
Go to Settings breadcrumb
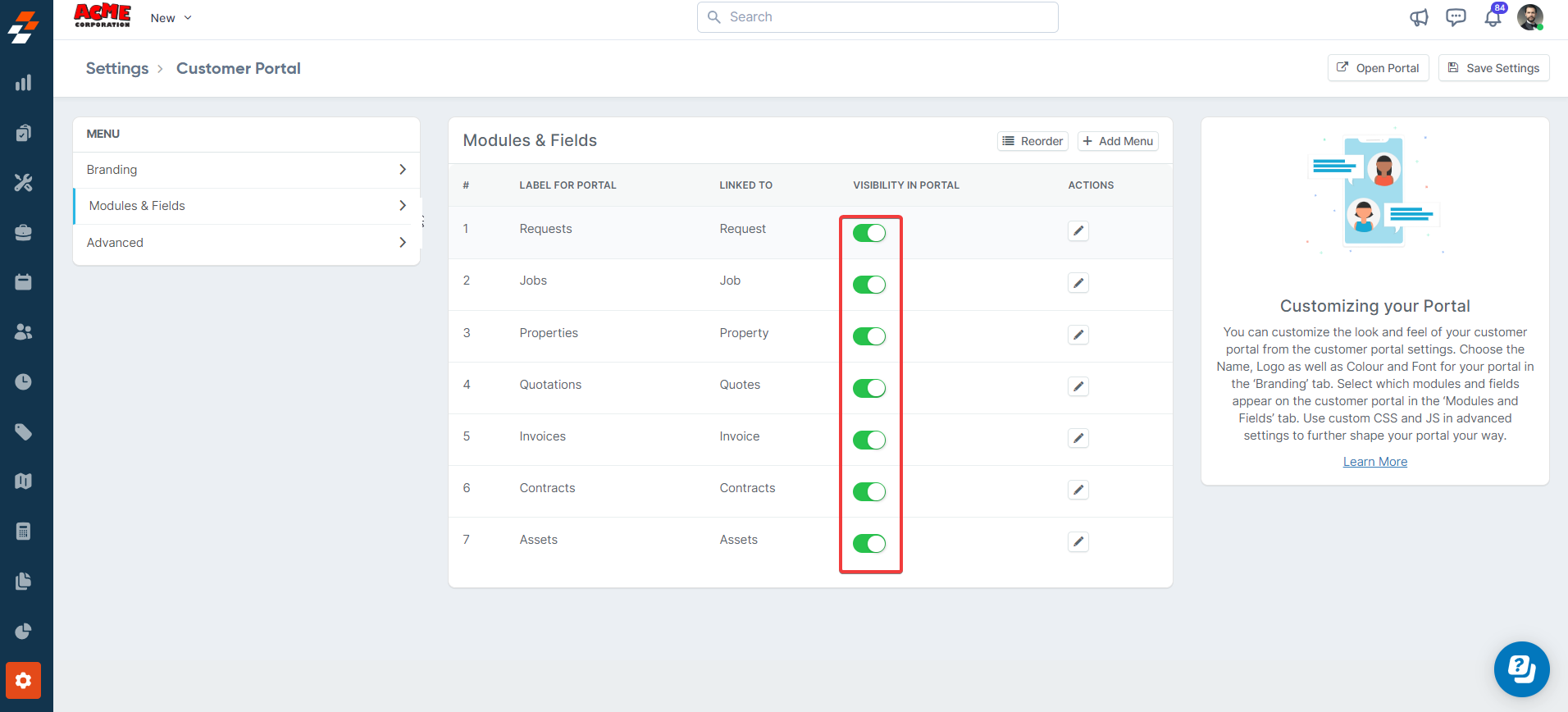117,68
